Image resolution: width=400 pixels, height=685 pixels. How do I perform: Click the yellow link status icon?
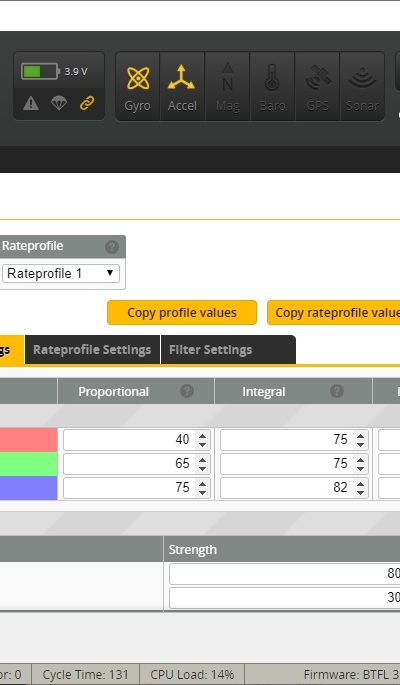coord(87,103)
